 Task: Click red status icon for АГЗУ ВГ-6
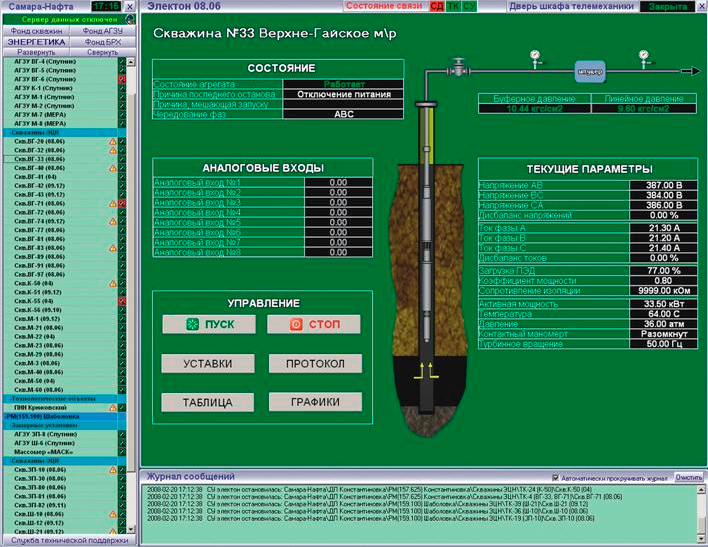pyautogui.click(x=122, y=79)
